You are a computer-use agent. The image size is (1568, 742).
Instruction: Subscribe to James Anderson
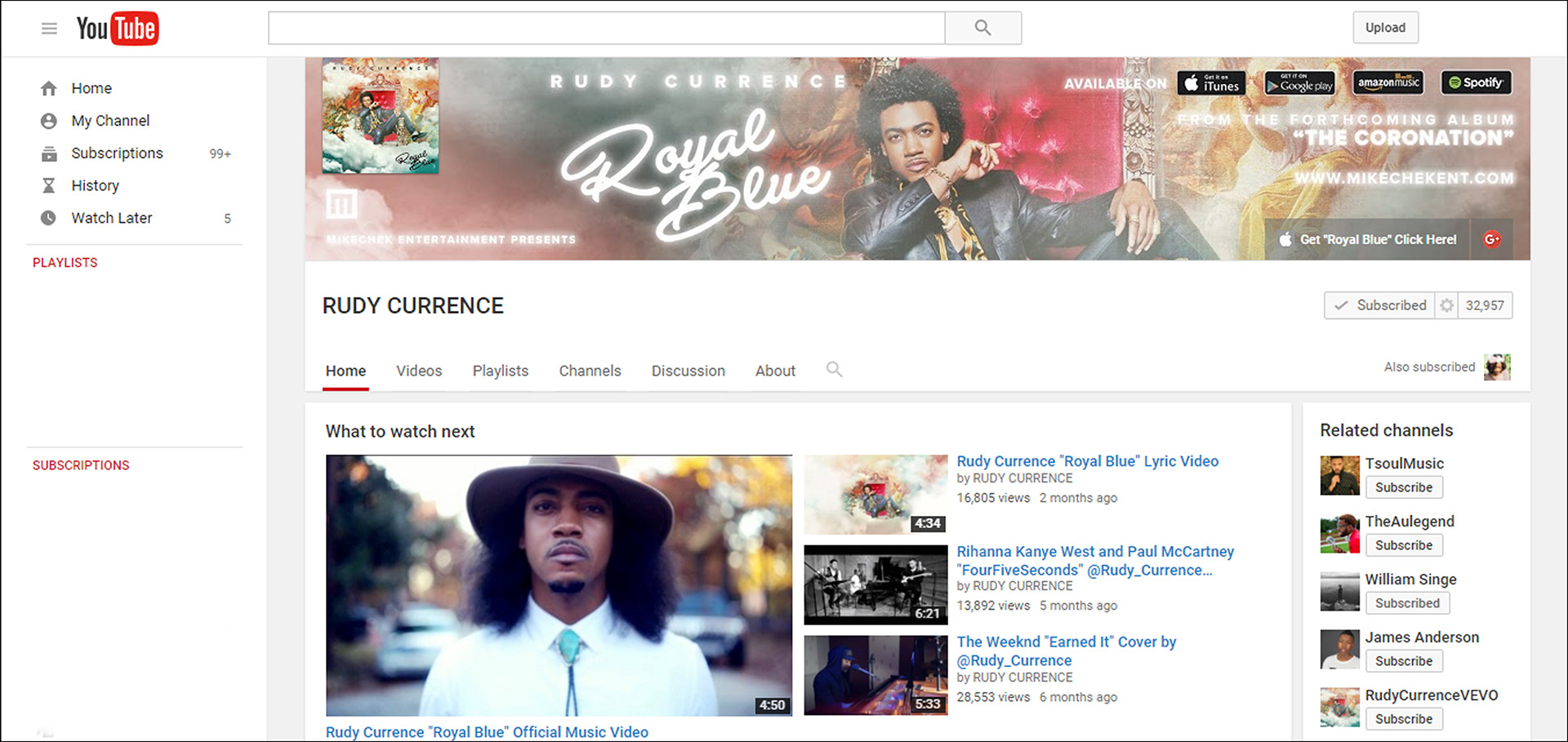tap(1404, 661)
